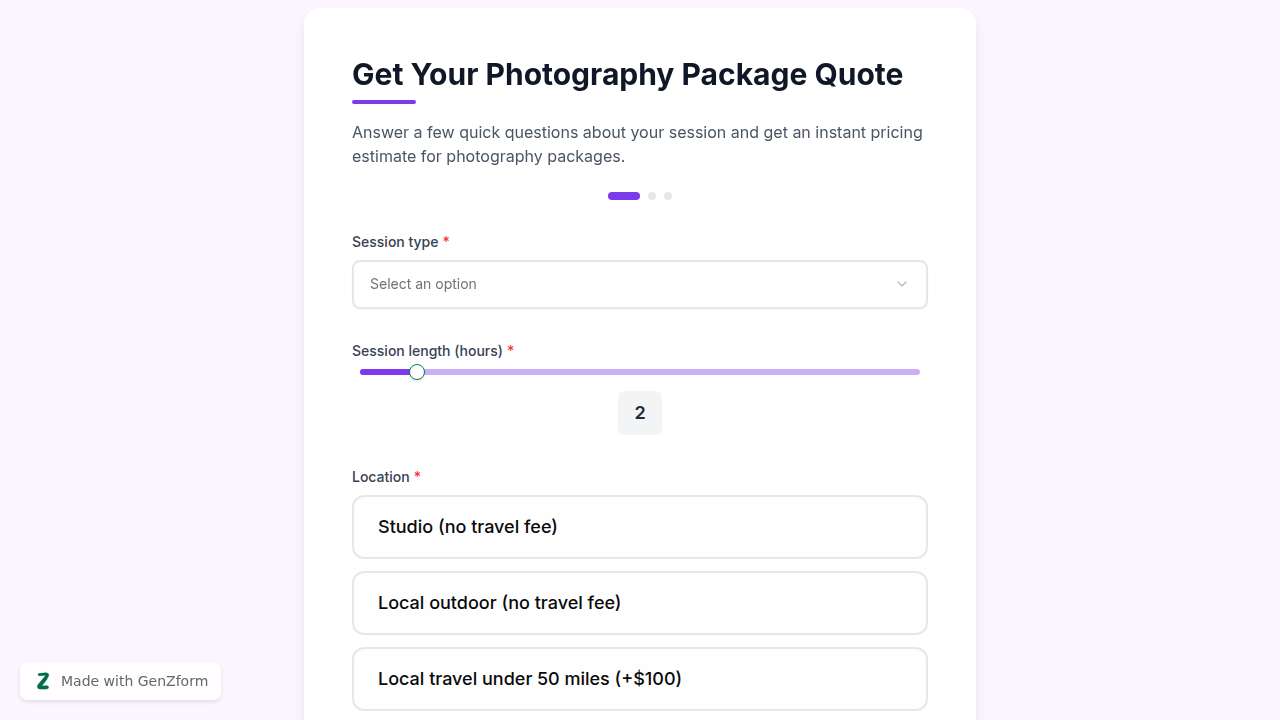Click the session length slider handle
Screen dimensions: 1280x720
417,372
